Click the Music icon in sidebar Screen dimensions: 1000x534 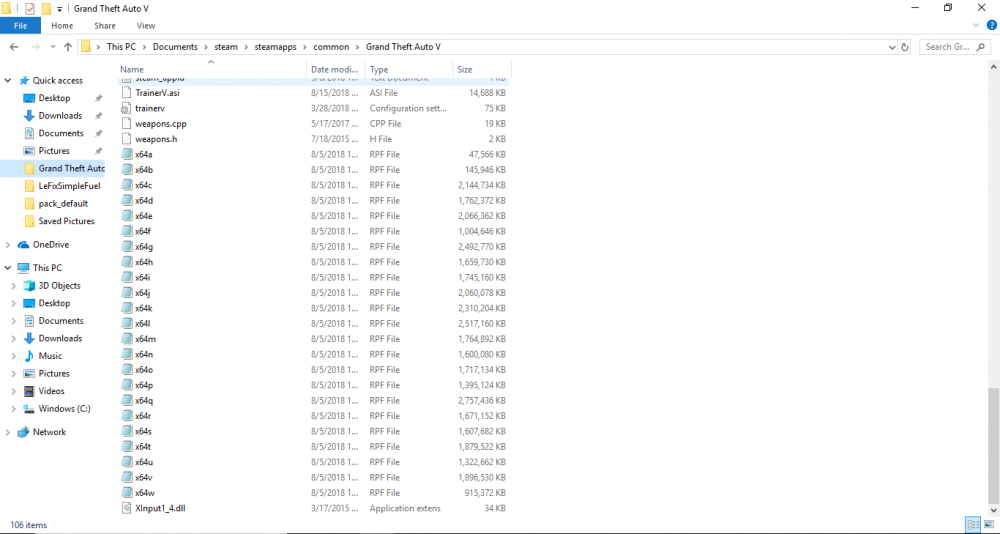[29, 356]
